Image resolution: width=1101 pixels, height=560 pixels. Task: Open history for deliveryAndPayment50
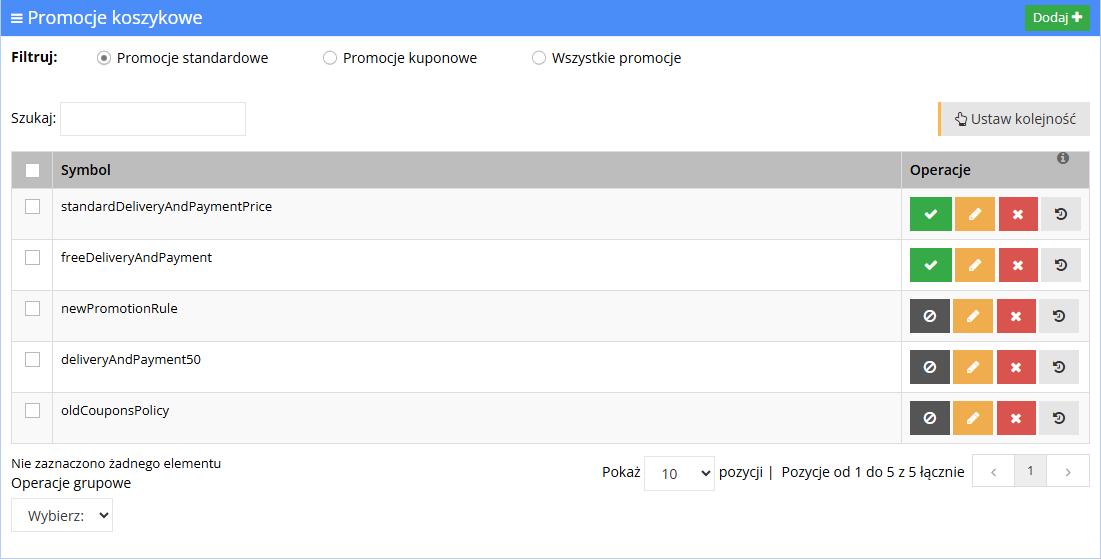click(1059, 367)
